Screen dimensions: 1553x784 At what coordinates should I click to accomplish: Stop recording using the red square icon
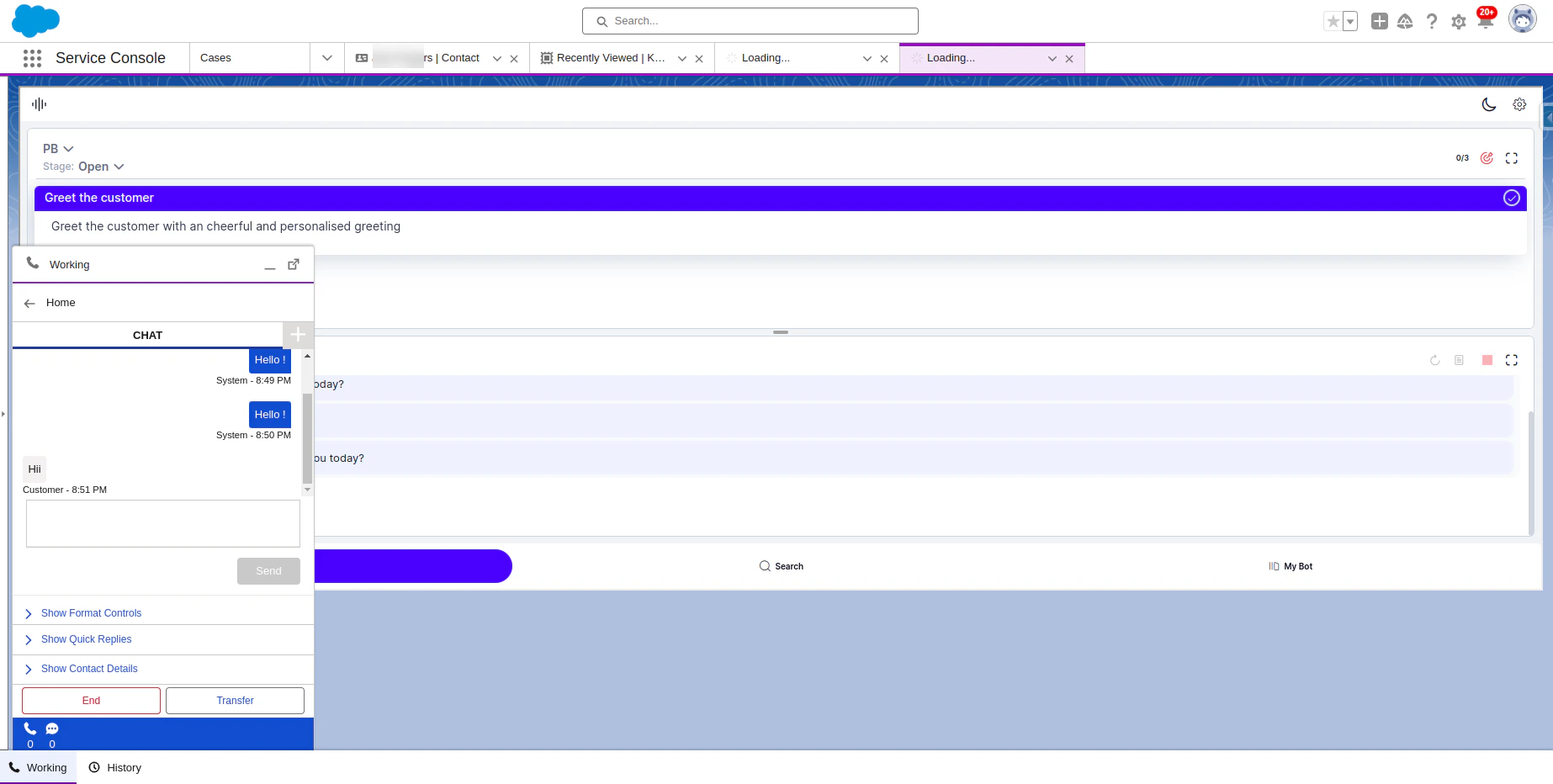(x=1487, y=360)
